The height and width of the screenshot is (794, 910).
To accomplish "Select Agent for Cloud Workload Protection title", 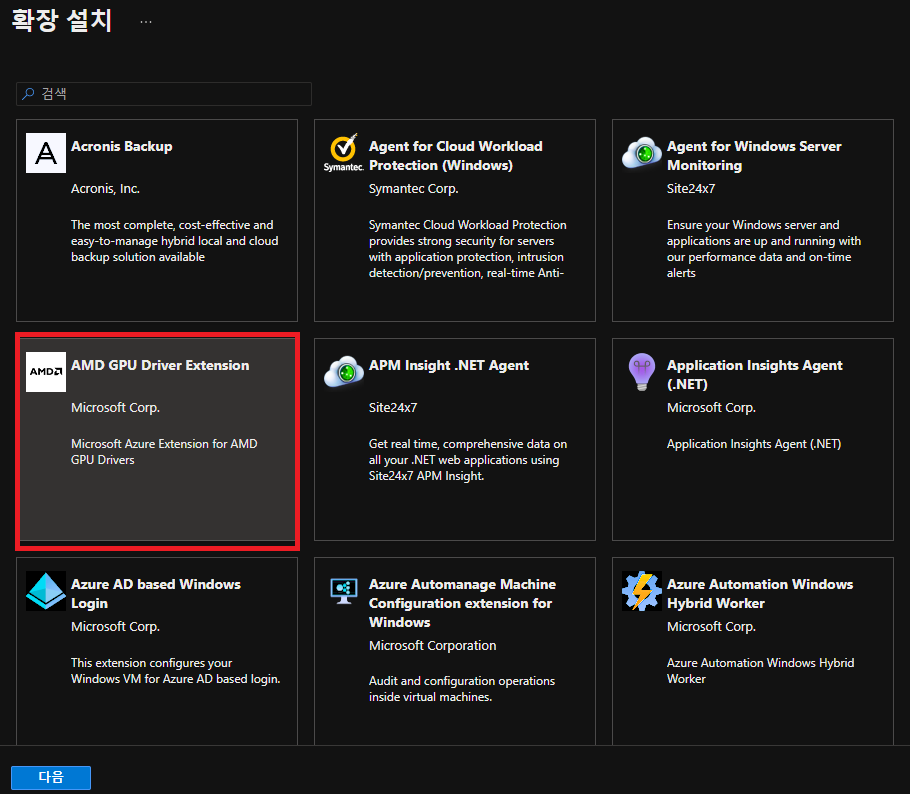I will click(x=456, y=156).
